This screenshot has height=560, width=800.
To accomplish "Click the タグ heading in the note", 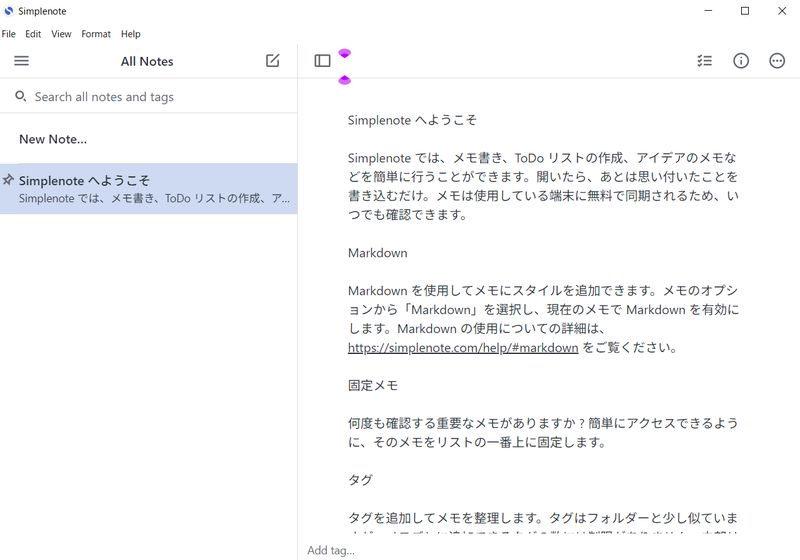I will point(360,480).
